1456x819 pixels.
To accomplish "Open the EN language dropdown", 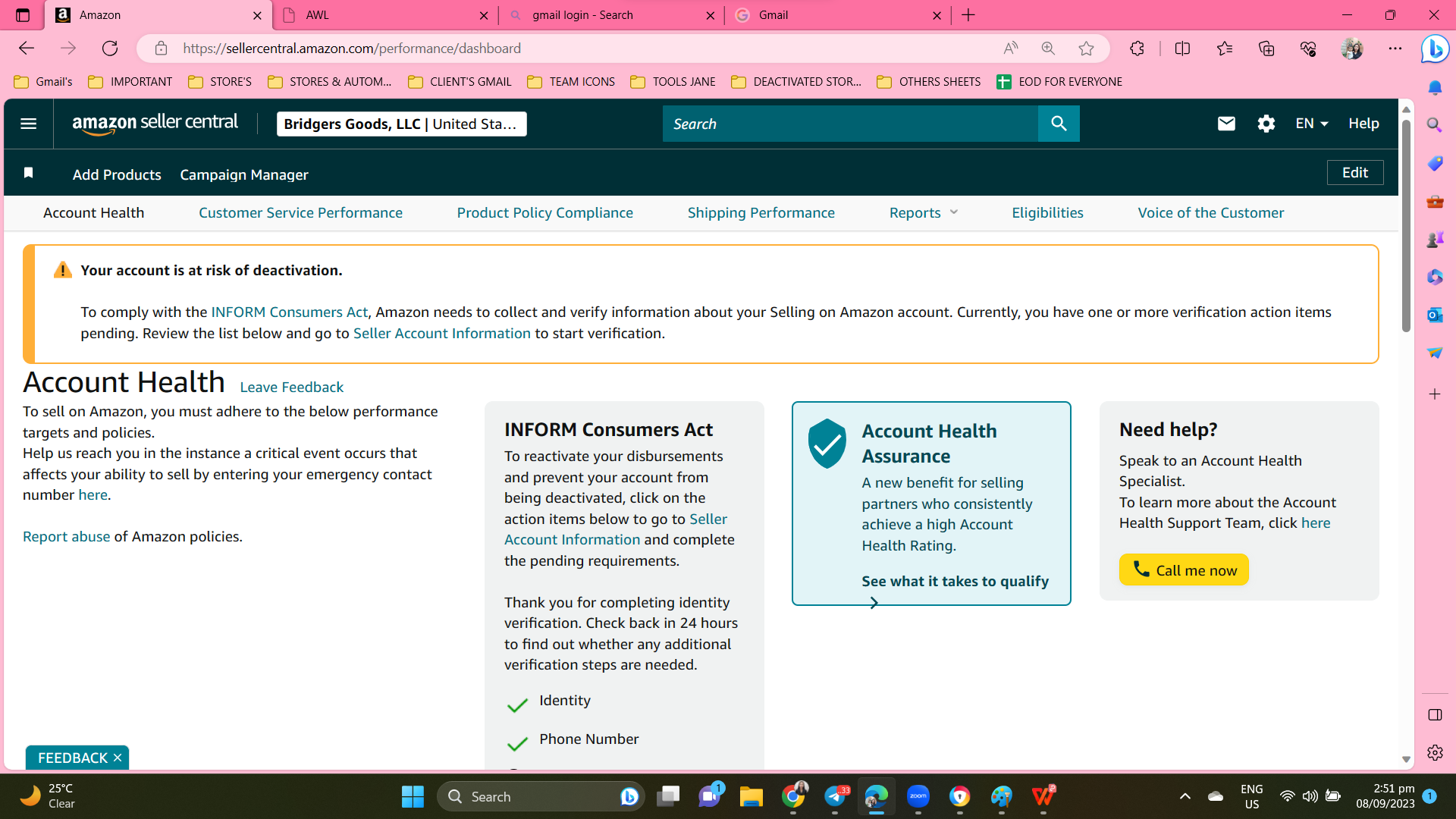I will (1311, 124).
